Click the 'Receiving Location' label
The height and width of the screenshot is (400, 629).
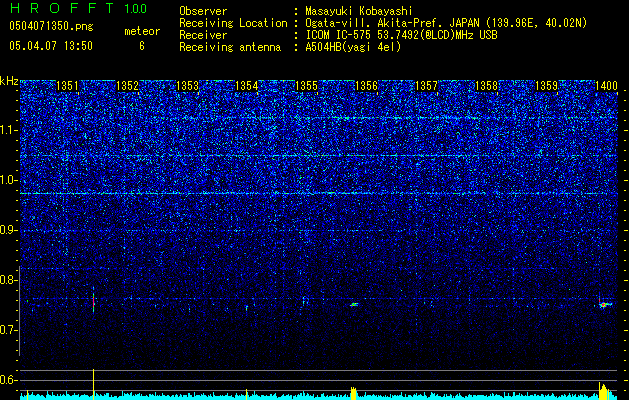pos(233,23)
